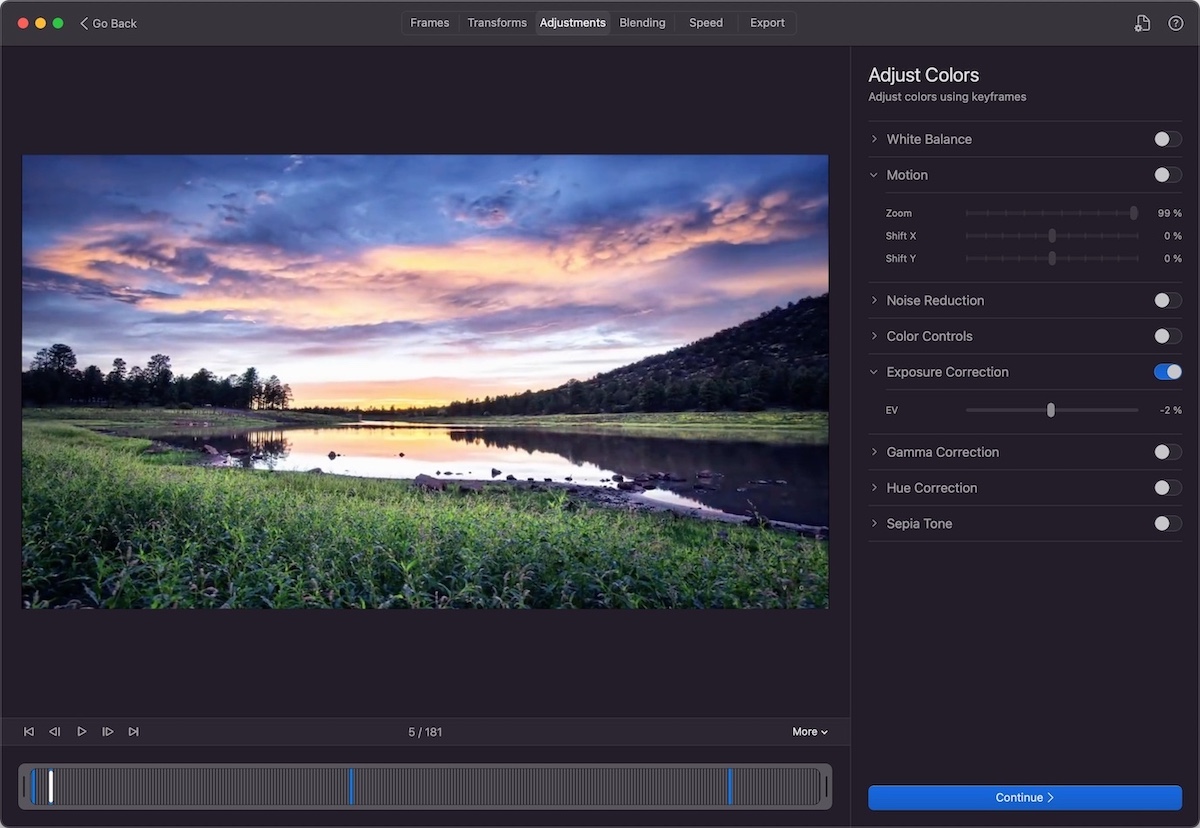Expand the Sepia Tone chevron
Viewport: 1200px width, 828px height.
tap(874, 523)
